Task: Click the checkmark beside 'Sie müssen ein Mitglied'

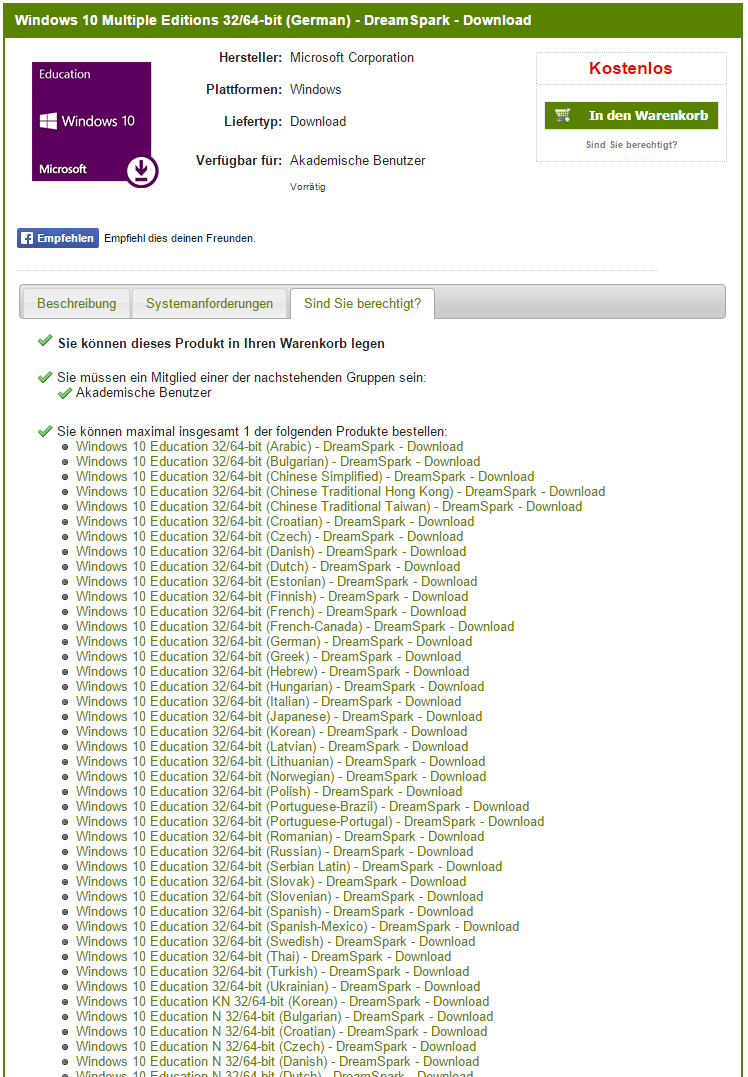Action: pos(45,377)
